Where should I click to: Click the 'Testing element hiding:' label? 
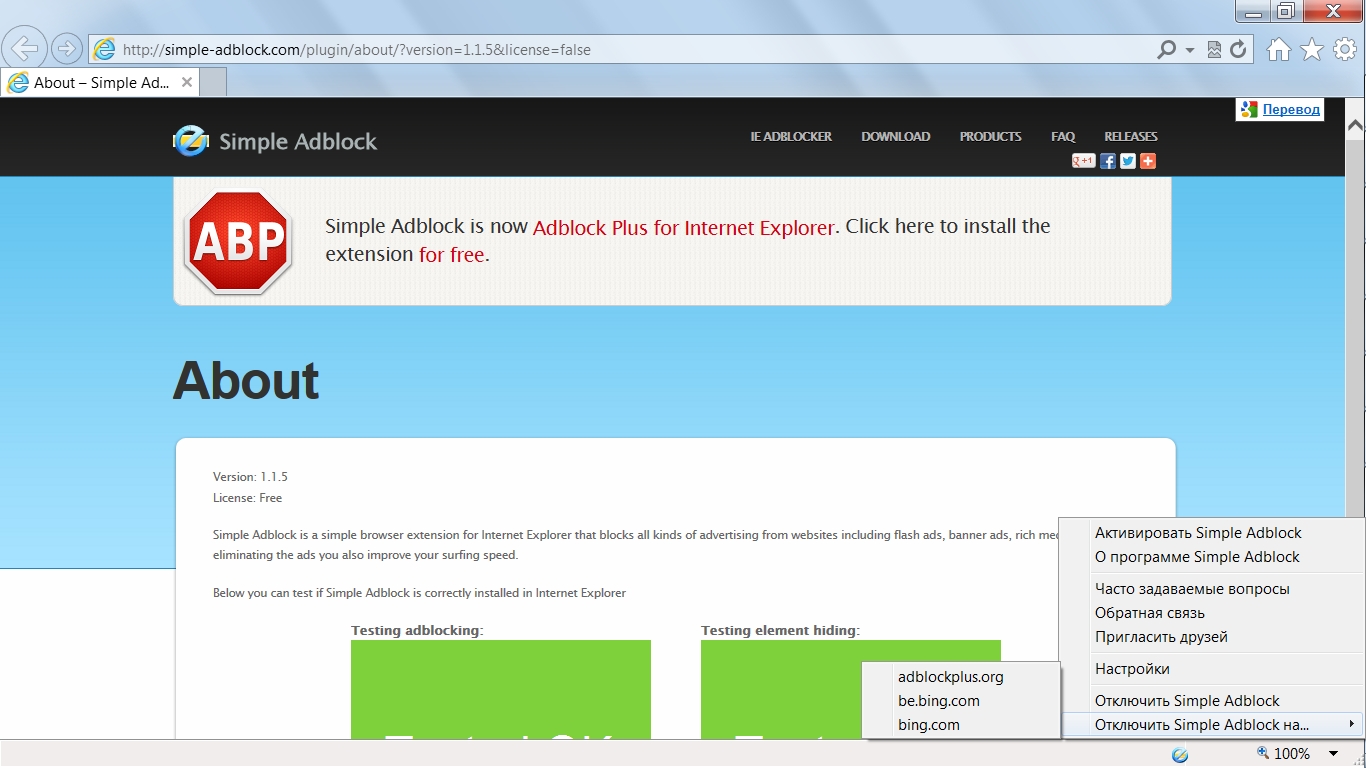(x=780, y=630)
